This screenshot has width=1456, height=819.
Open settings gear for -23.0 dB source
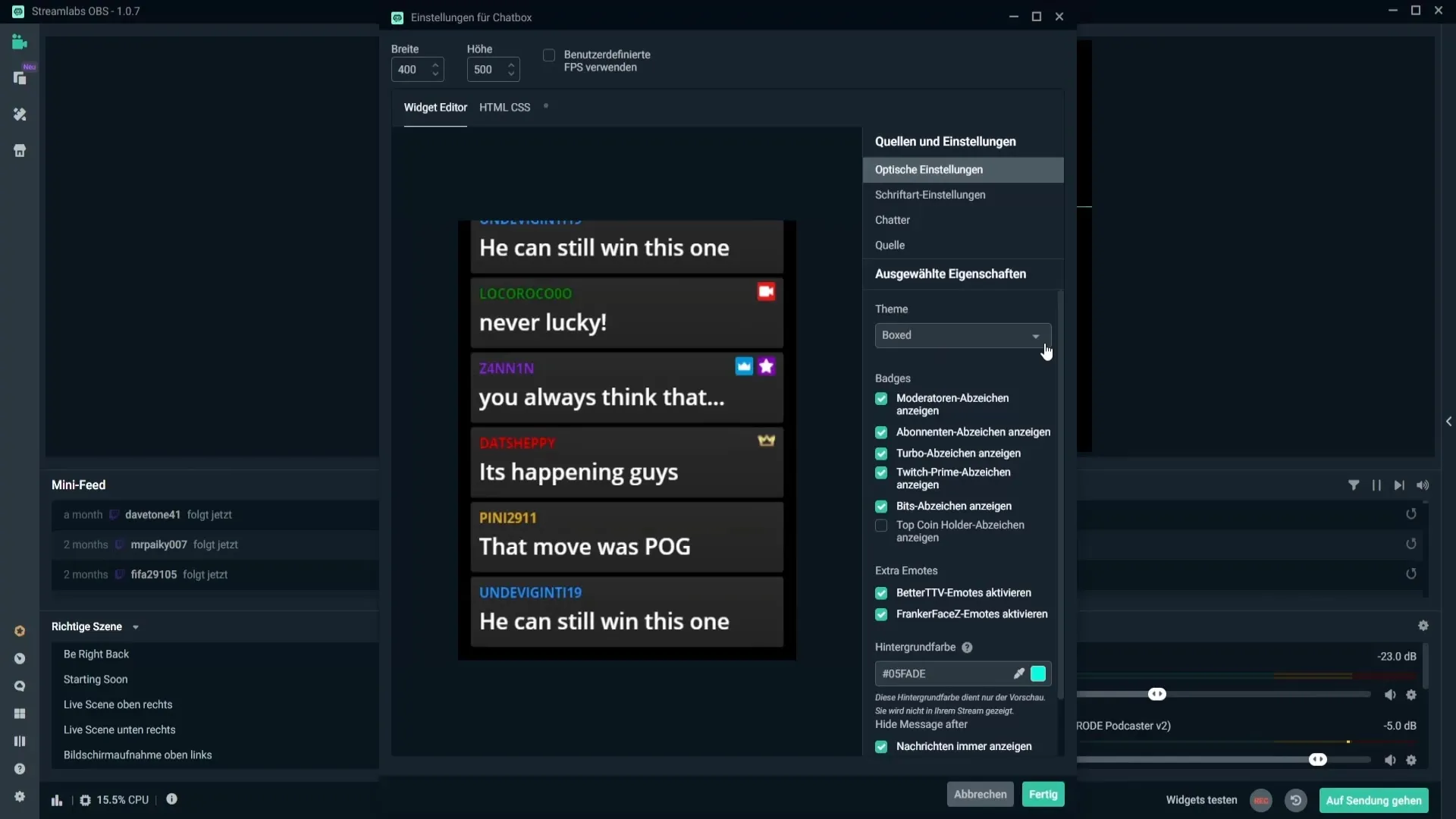pos(1411,695)
